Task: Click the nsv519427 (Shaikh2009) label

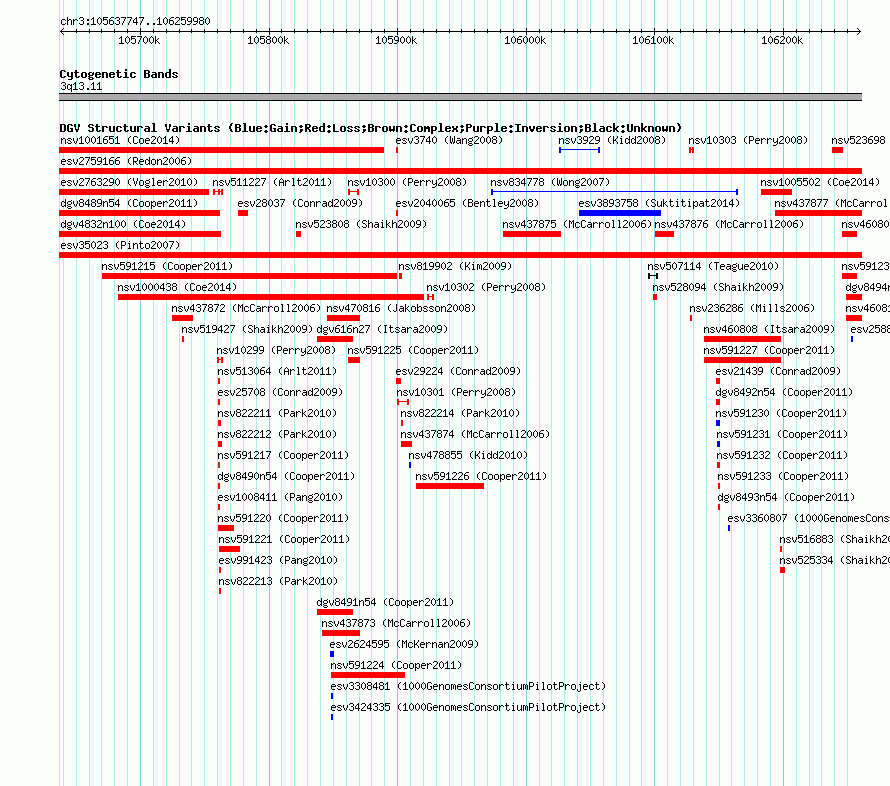Action: pyautogui.click(x=247, y=329)
